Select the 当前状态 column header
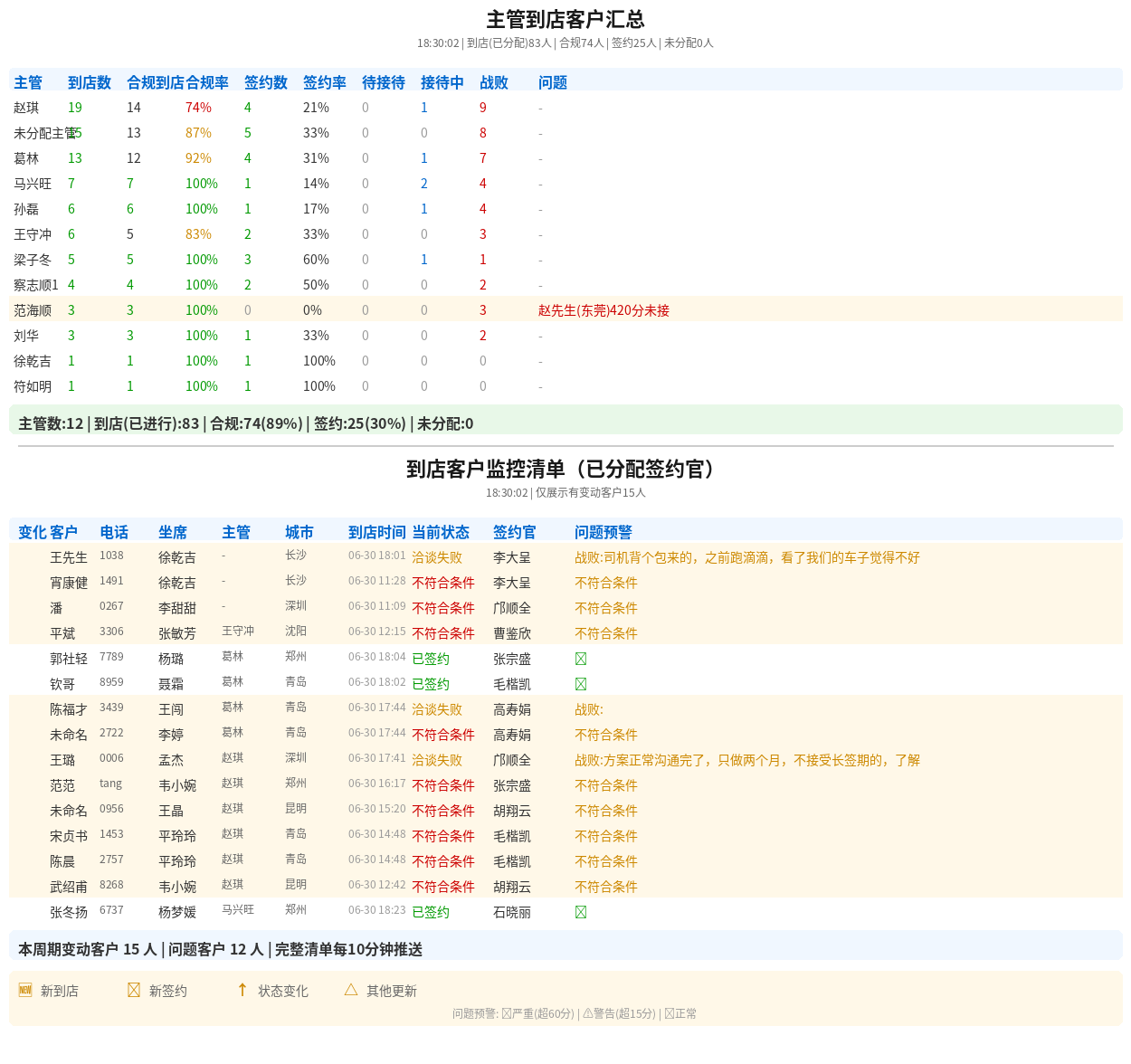Image resolution: width=1131 pixels, height=1064 pixels. point(441,532)
